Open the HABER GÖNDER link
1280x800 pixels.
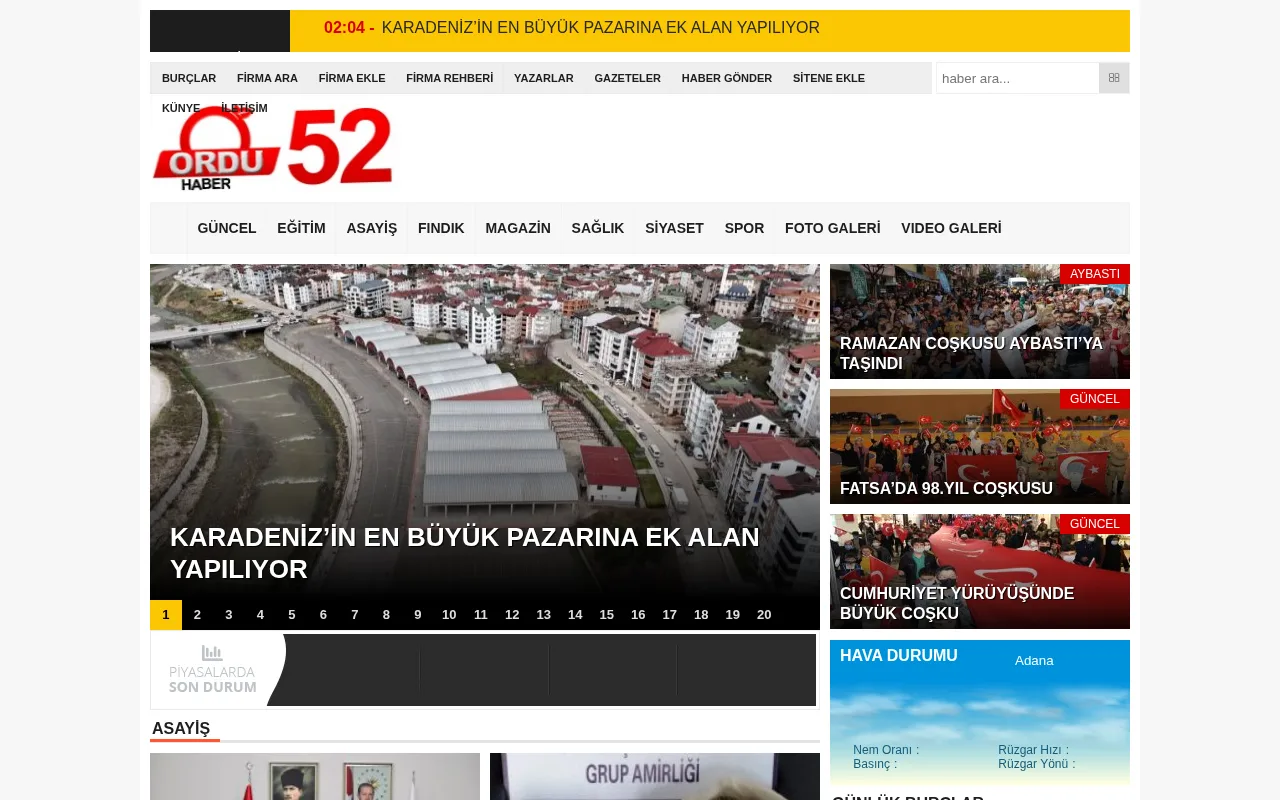[x=726, y=78]
